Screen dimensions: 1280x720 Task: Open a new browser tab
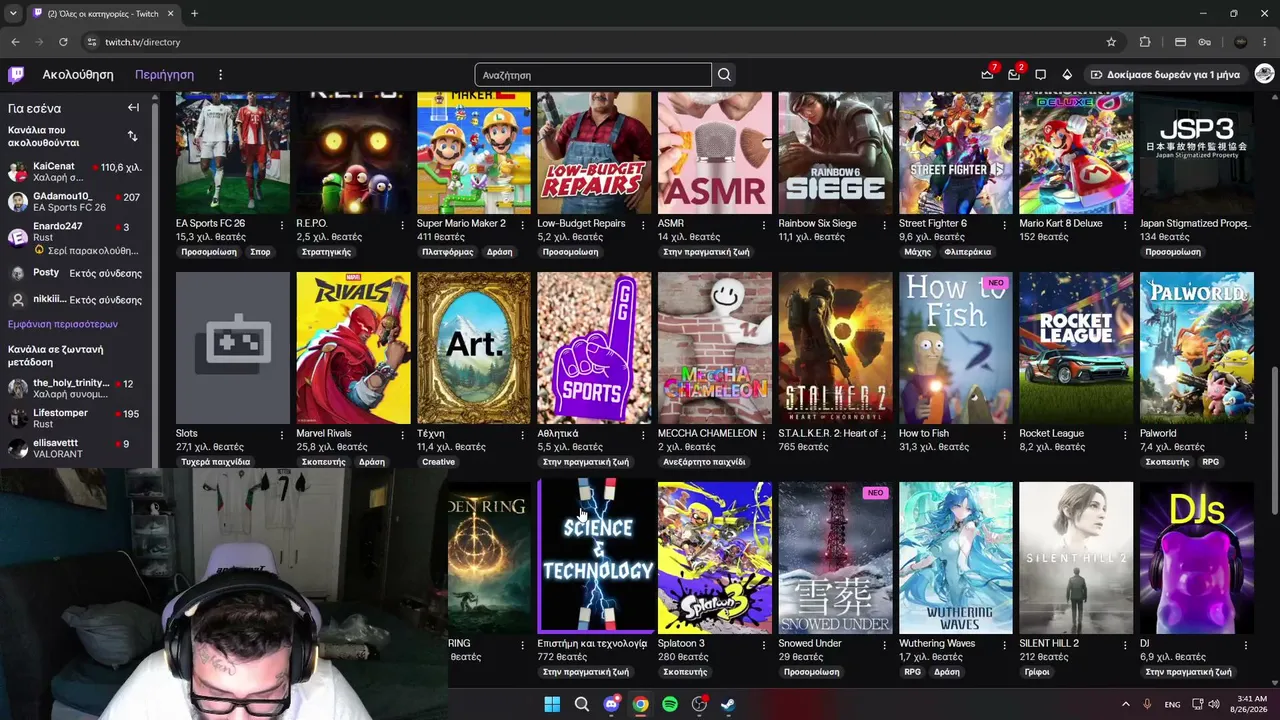[x=194, y=14]
